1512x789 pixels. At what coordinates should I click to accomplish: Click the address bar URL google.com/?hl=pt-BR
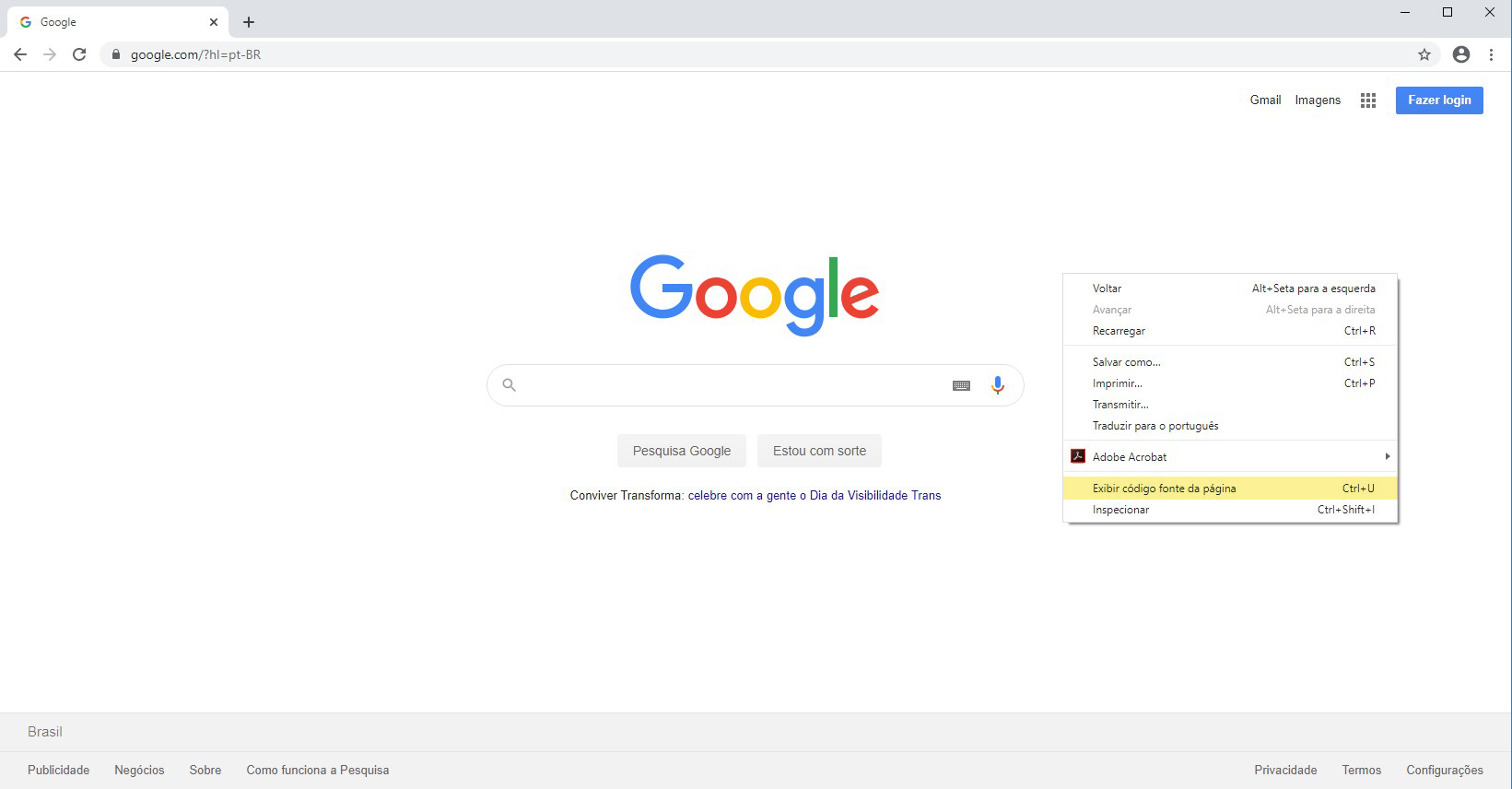click(x=195, y=54)
